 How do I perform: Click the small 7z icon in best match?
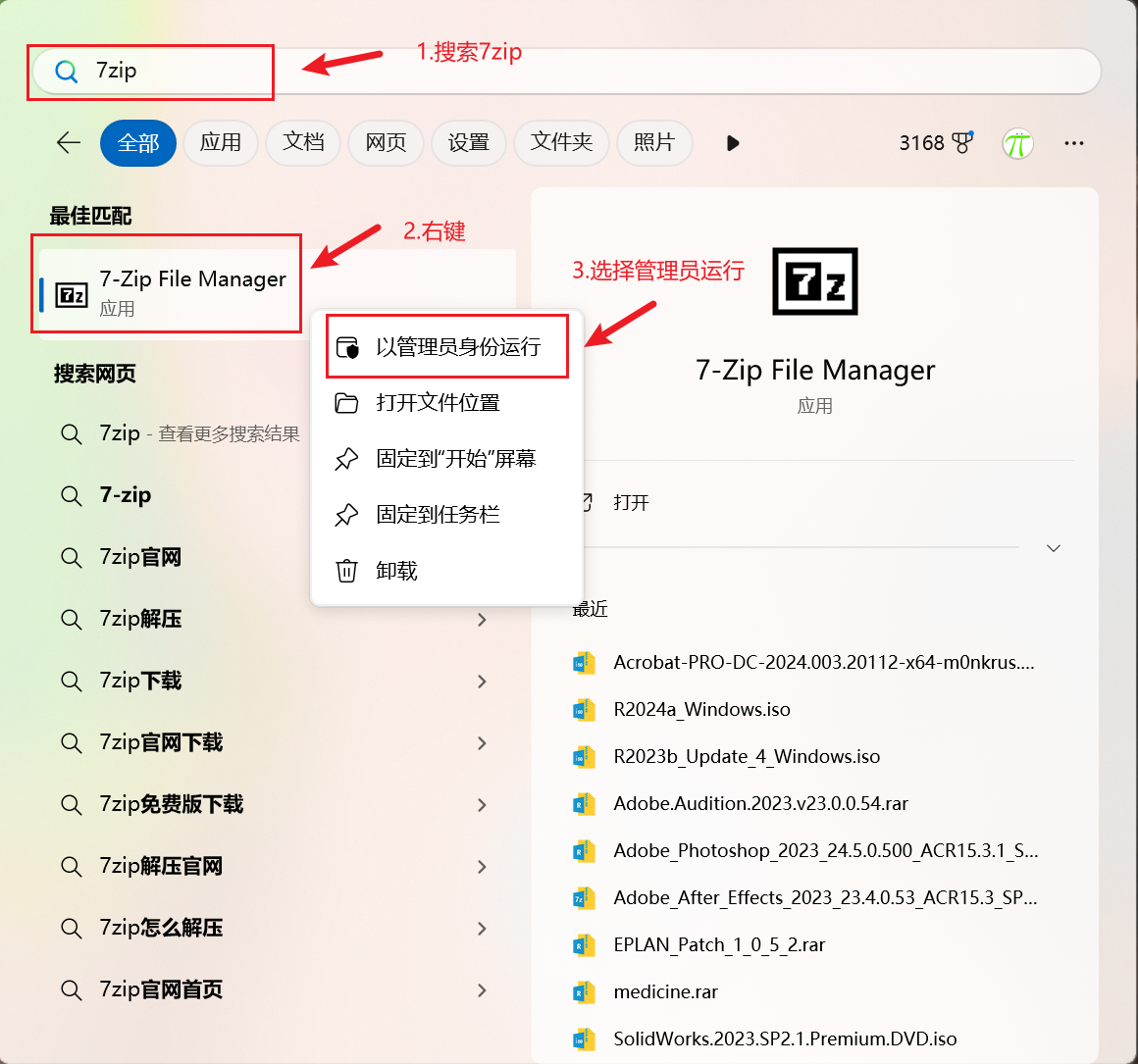point(72,294)
